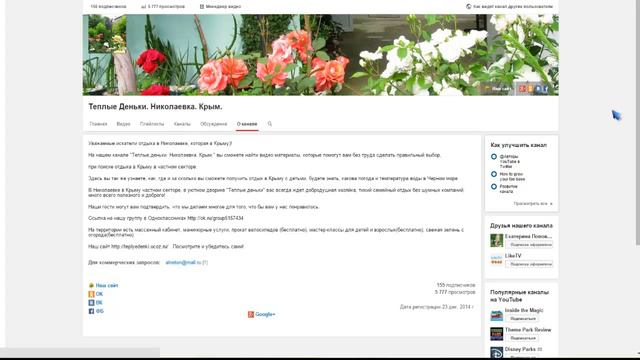
Task: Select the 'How to grow your fan base' circle
Action: pyautogui.click(x=494, y=174)
